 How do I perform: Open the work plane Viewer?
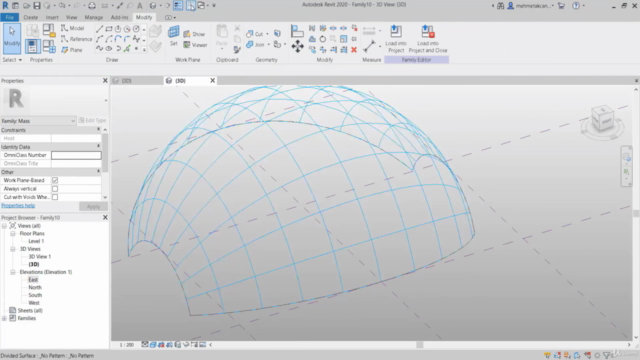[x=196, y=45]
